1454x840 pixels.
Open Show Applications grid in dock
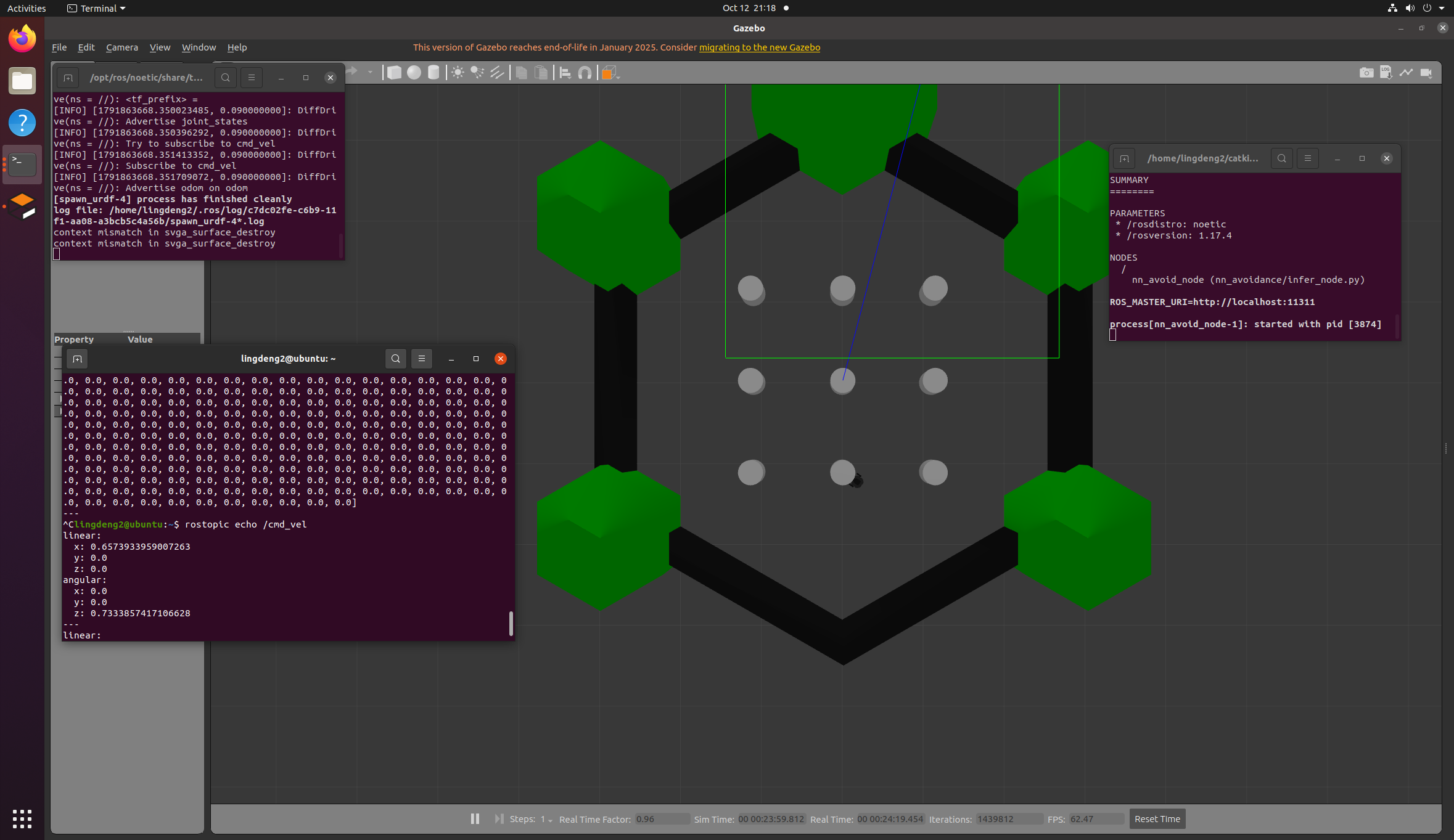click(x=22, y=818)
